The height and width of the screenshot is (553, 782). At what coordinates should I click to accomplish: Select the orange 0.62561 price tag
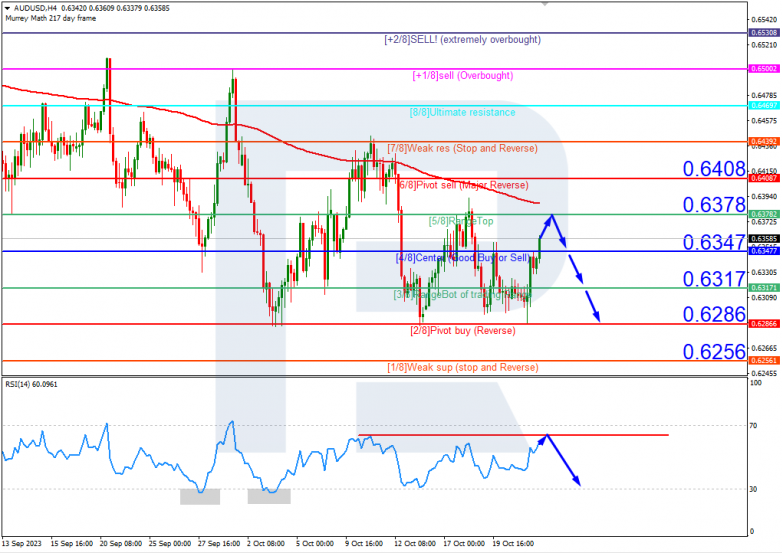(764, 361)
